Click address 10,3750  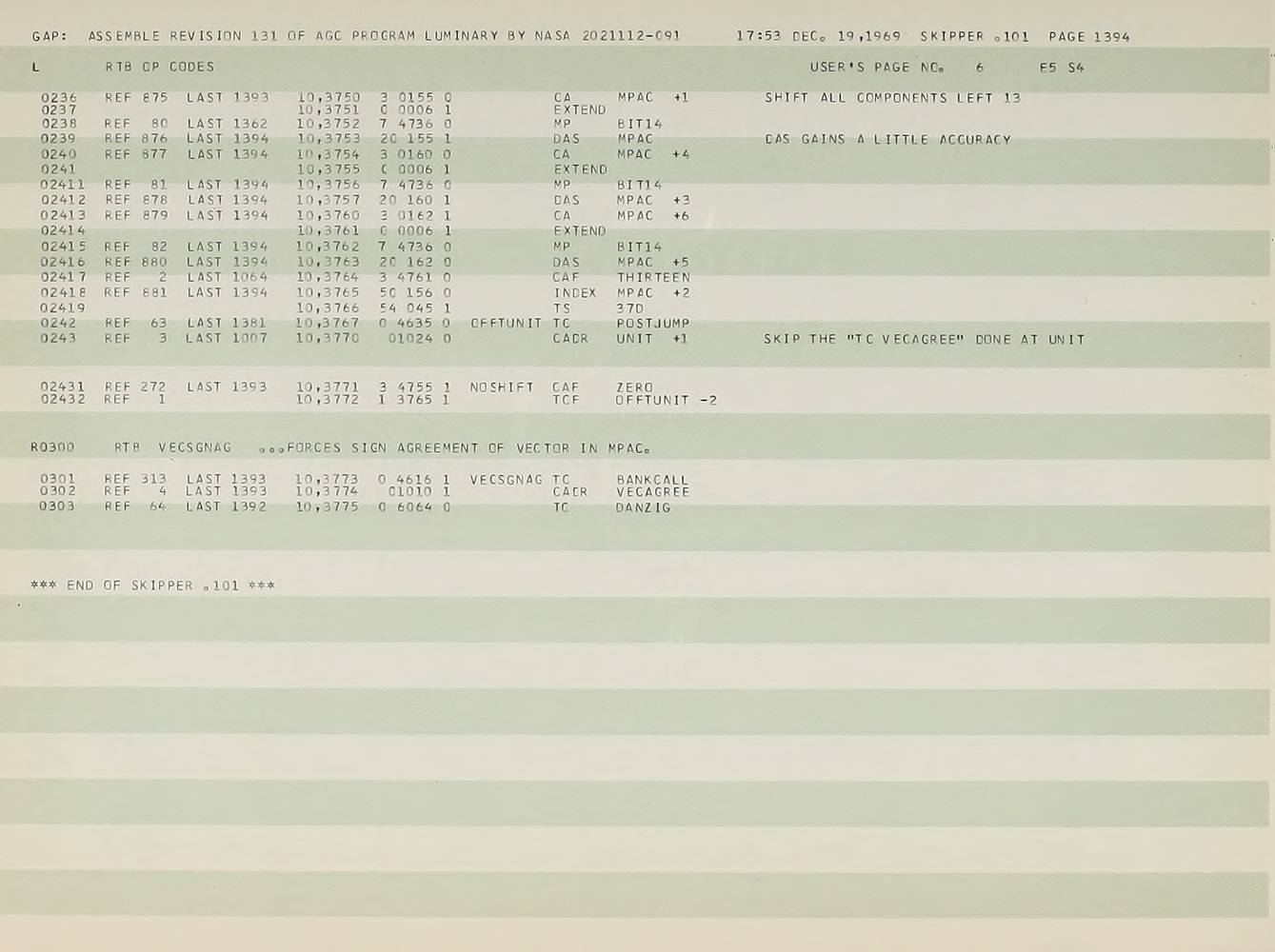click(x=329, y=97)
